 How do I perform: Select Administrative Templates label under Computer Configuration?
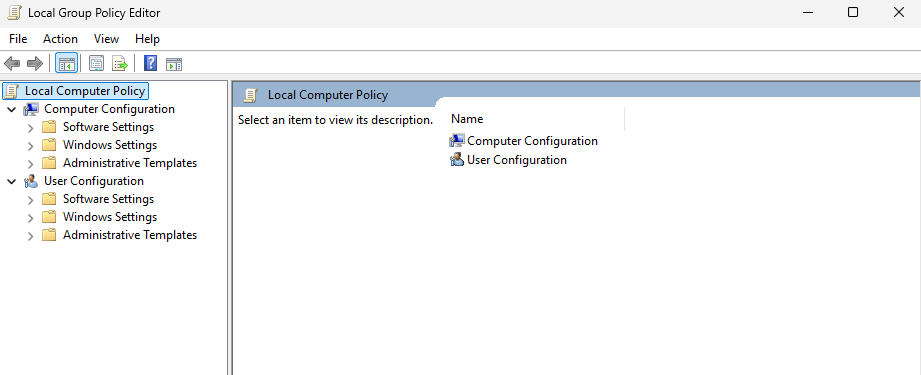point(130,163)
